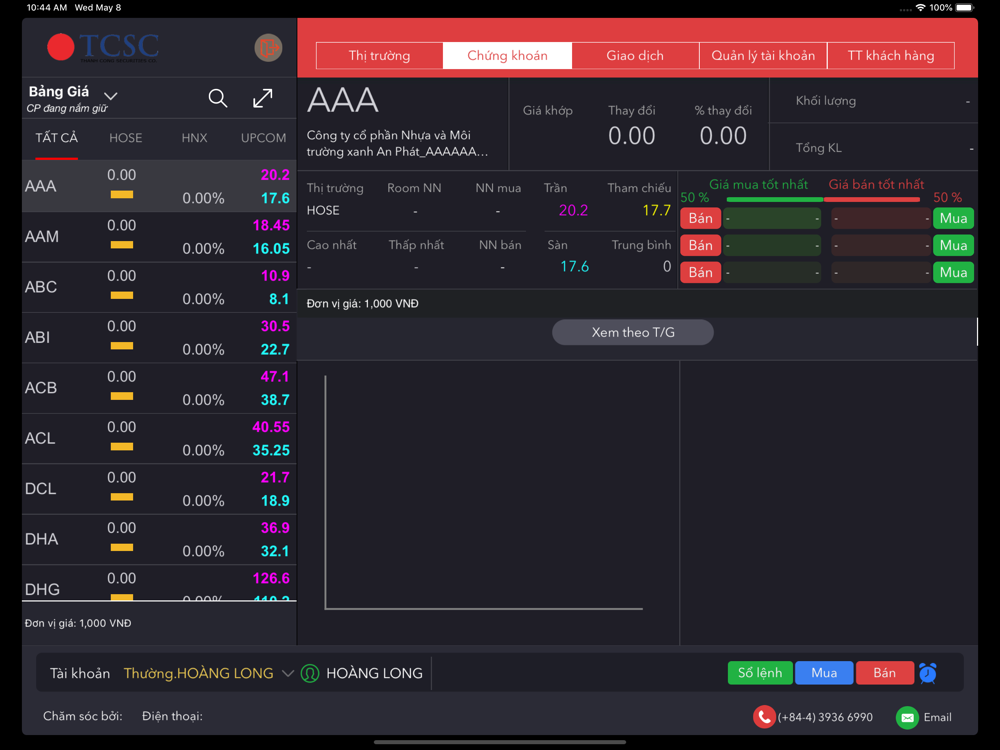Open the Thị trường tab
This screenshot has height=750, width=1000.
379,55
